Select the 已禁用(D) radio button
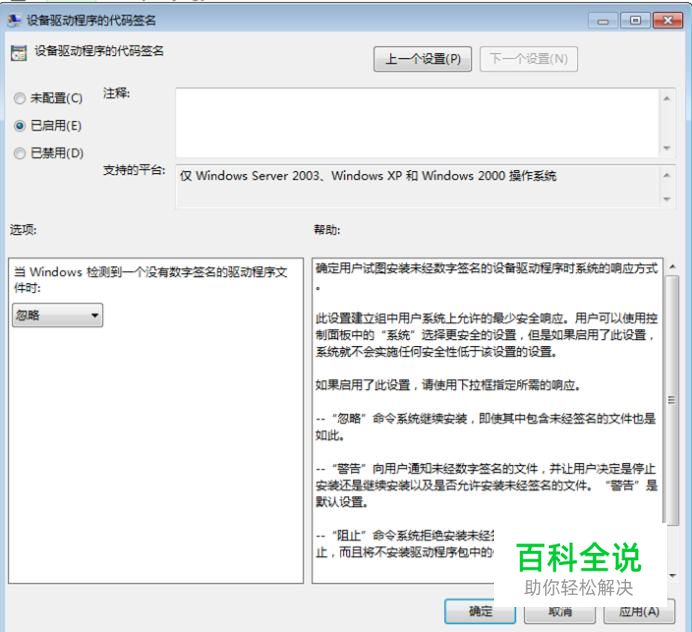 (19, 153)
